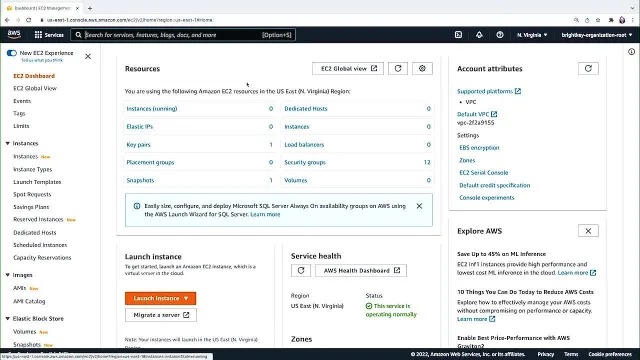Open Instances (running) resource link
The width and height of the screenshot is (640, 360).
[x=152, y=109]
